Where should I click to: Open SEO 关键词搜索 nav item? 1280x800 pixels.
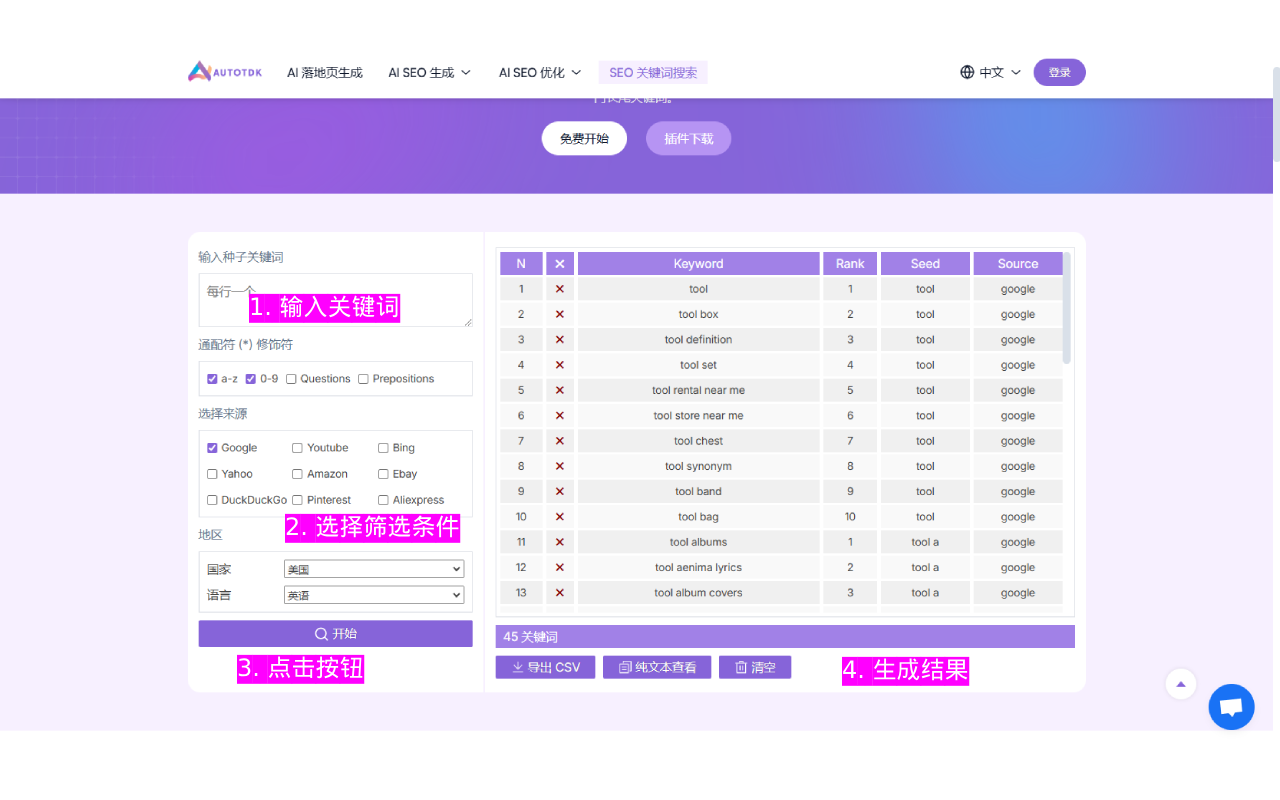tap(653, 72)
